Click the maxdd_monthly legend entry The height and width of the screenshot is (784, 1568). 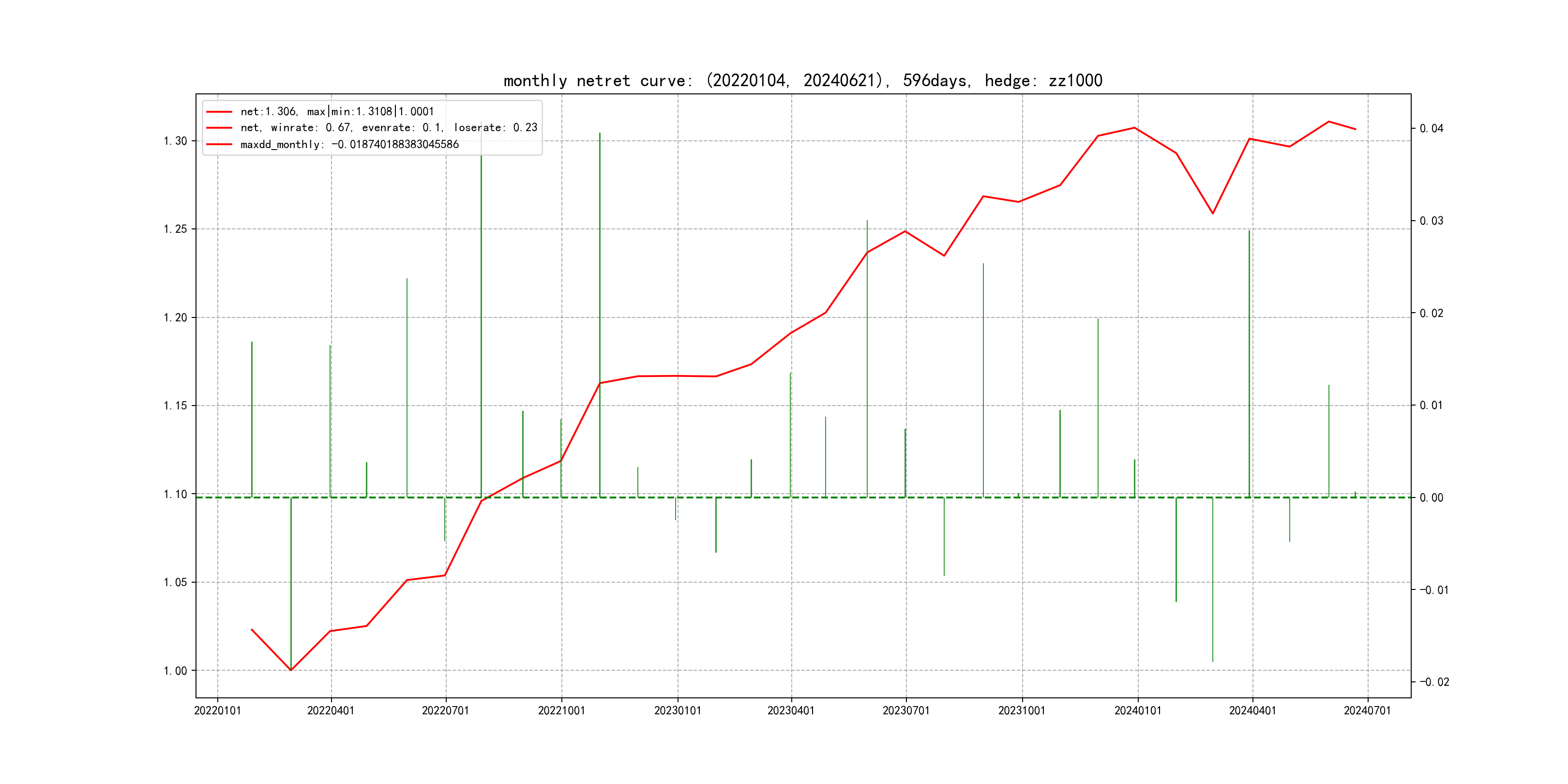point(349,144)
